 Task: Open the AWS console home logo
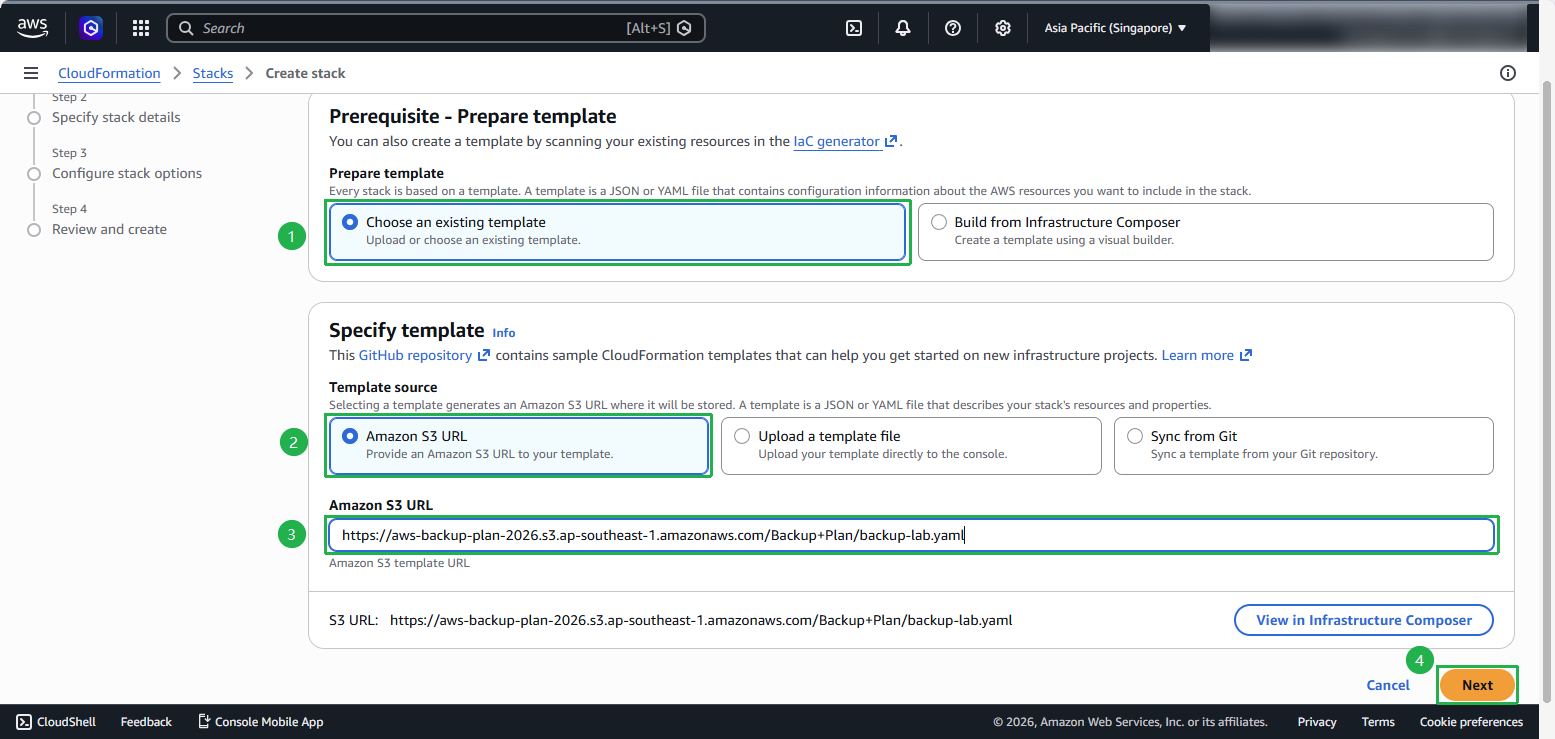coord(32,28)
